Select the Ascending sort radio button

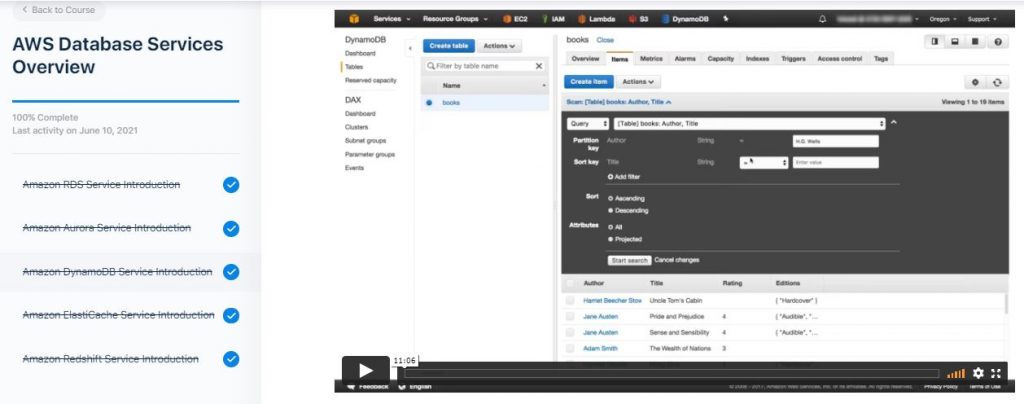pyautogui.click(x=611, y=198)
